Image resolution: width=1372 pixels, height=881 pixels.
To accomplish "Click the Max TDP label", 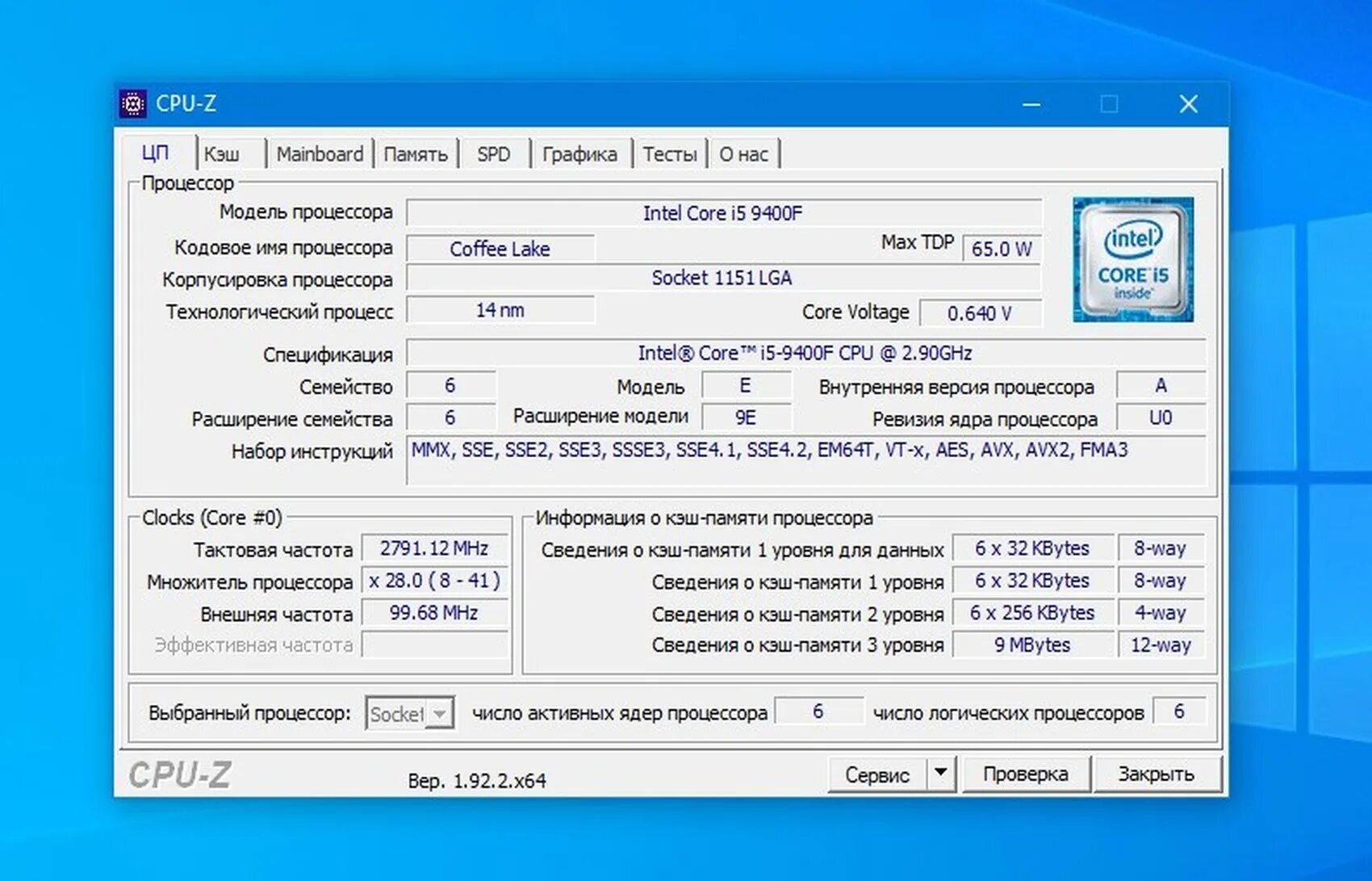I will (918, 242).
